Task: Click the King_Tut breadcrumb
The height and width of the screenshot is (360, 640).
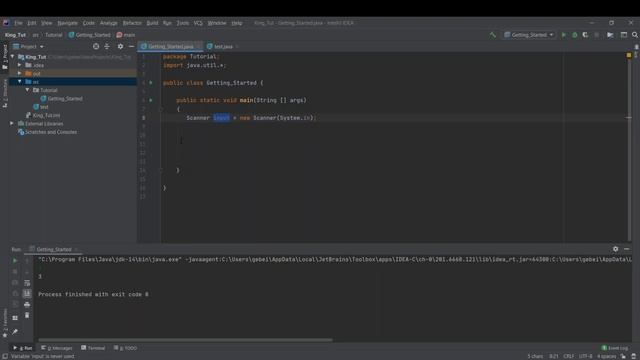Action: pos(16,35)
